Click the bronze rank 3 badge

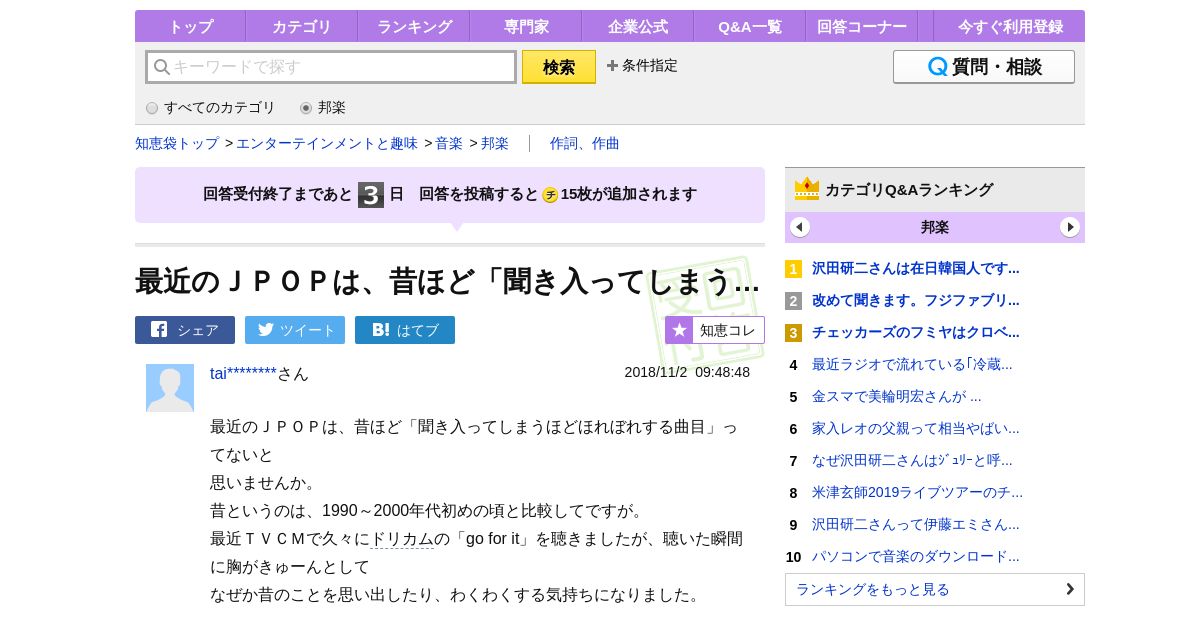pos(793,333)
